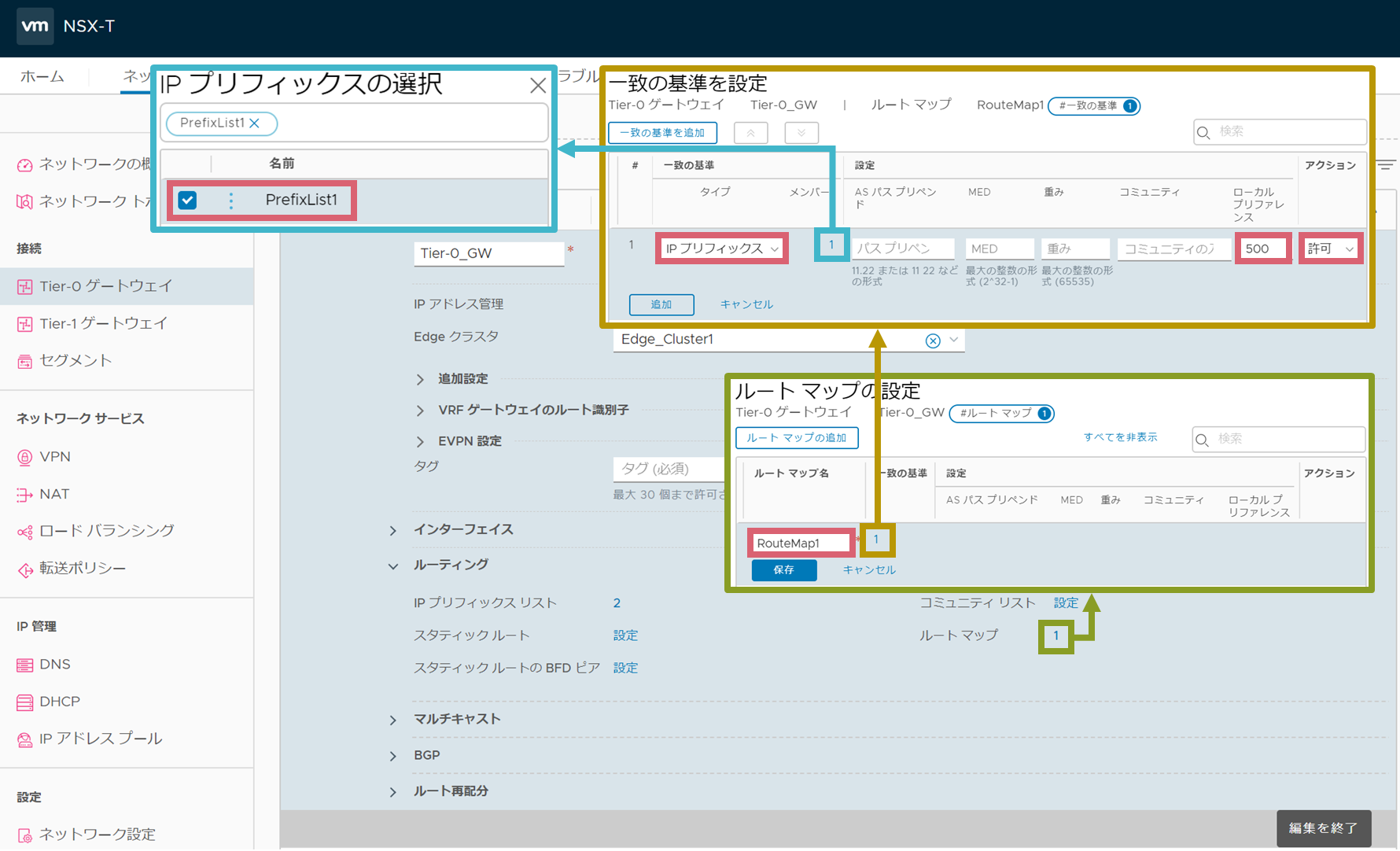
Task: Open the IP プリフィックス type dropdown
Action: click(x=722, y=249)
